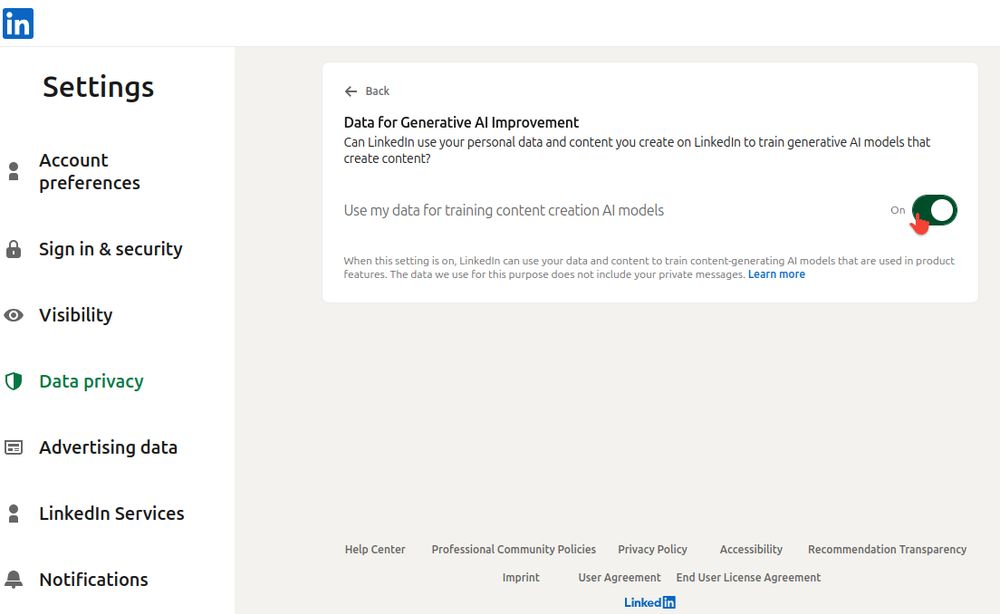This screenshot has width=1000, height=614.
Task: Click the LinkedIn logo in the page footer
Action: [650, 602]
